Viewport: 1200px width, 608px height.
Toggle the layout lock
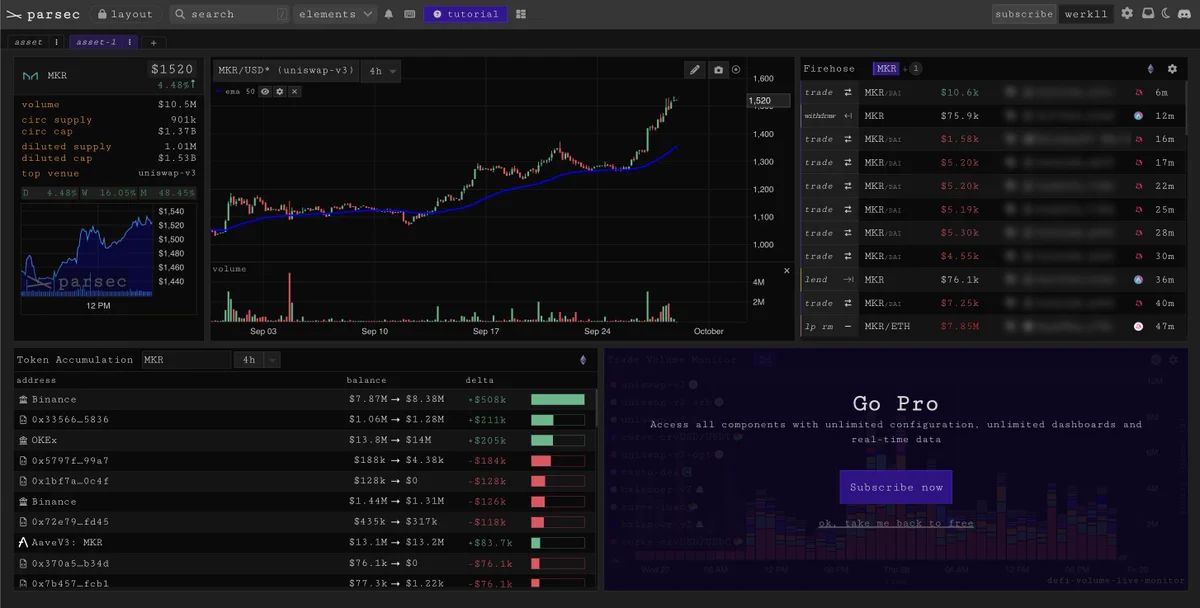126,14
